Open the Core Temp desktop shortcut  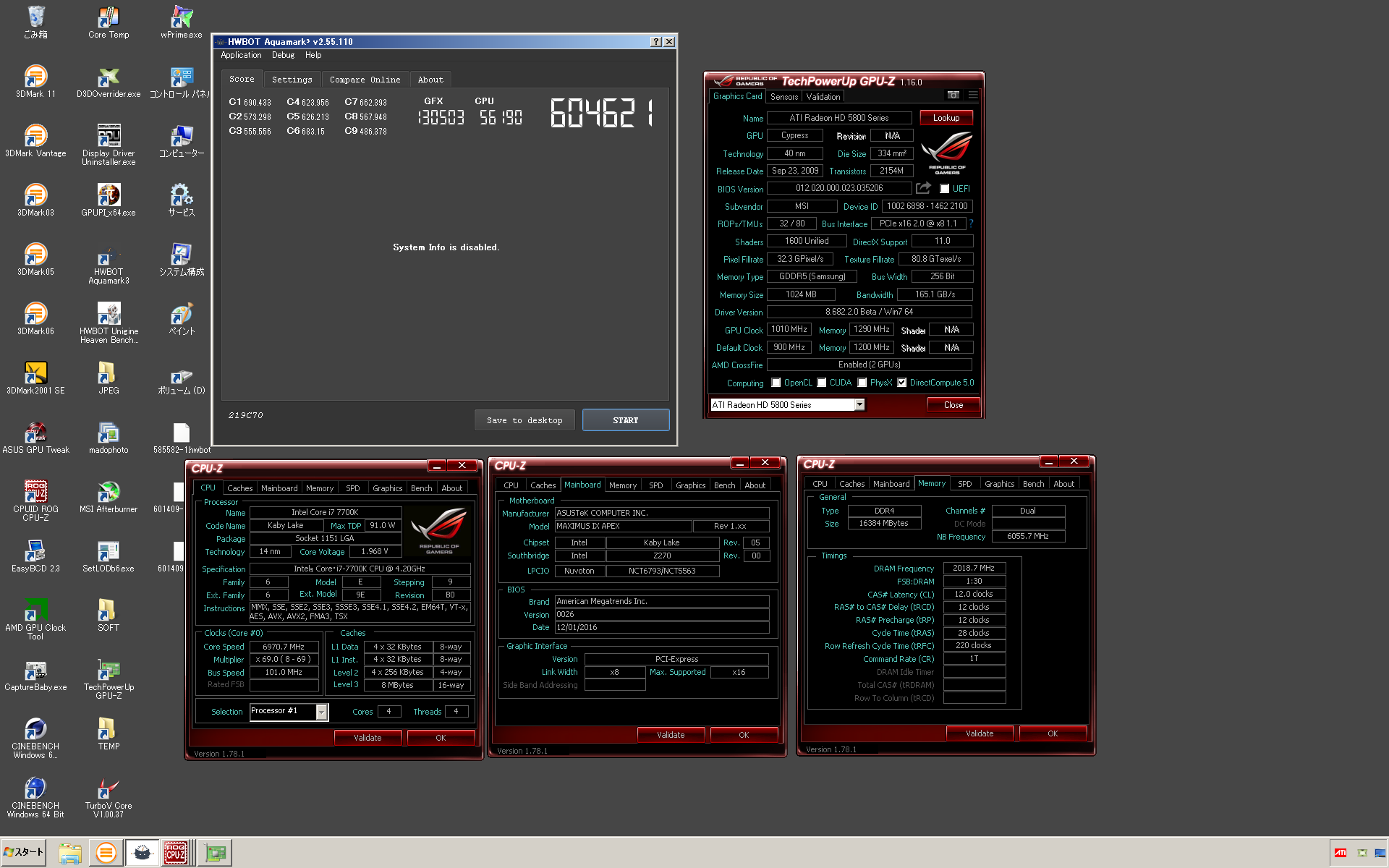[109, 22]
